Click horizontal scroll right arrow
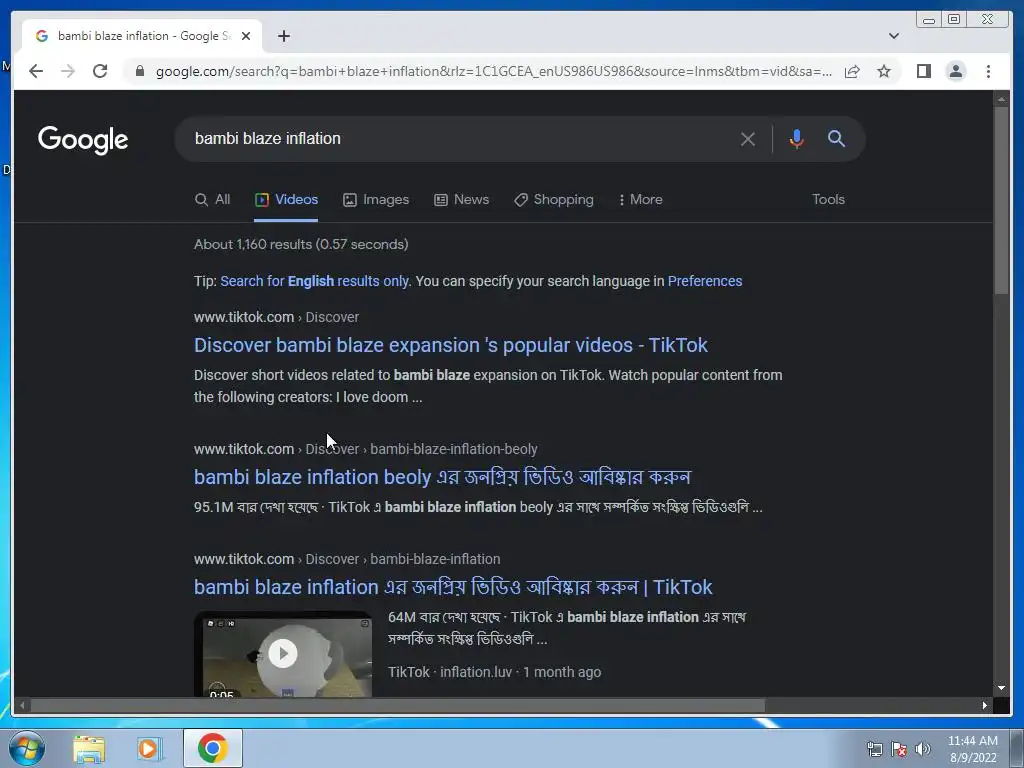This screenshot has height=768, width=1024. [985, 705]
